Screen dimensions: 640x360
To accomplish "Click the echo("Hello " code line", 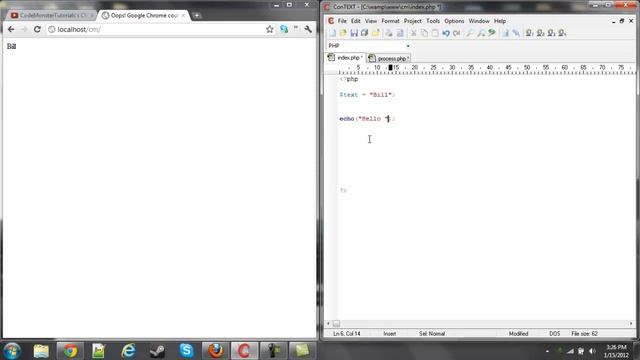I will pyautogui.click(x=367, y=119).
